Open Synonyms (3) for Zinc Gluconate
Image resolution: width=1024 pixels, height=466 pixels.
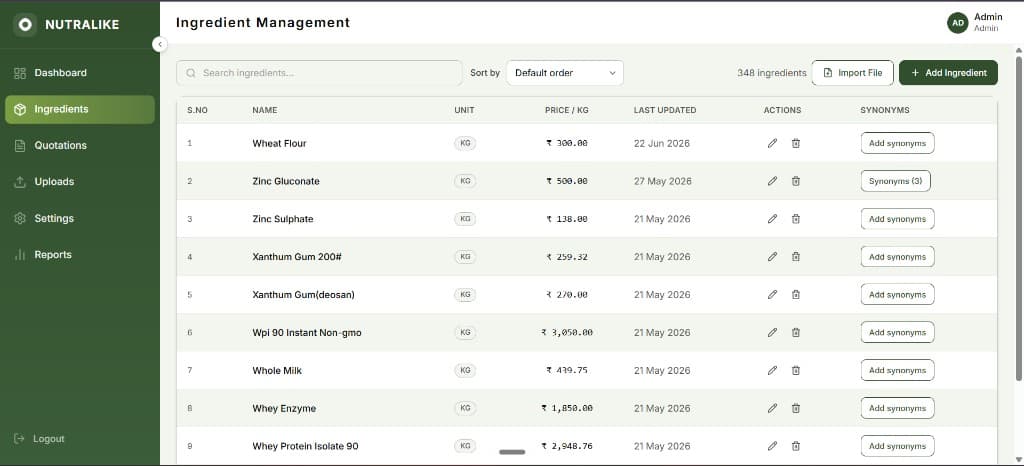pos(895,181)
